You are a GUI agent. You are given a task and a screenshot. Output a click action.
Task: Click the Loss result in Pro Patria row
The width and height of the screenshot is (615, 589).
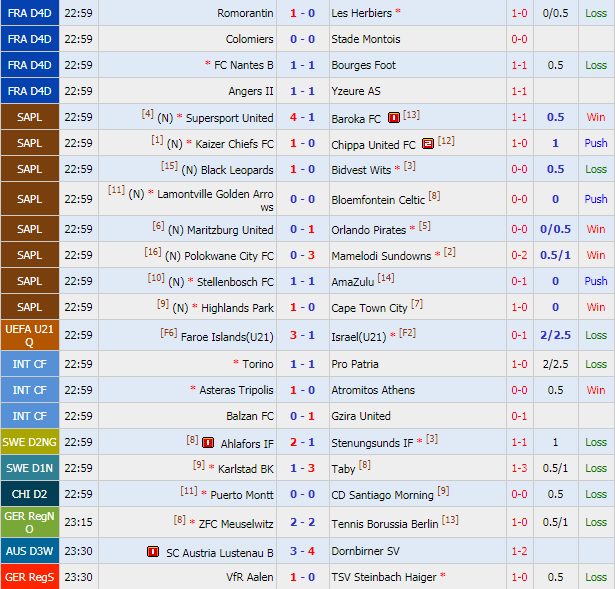pos(596,364)
